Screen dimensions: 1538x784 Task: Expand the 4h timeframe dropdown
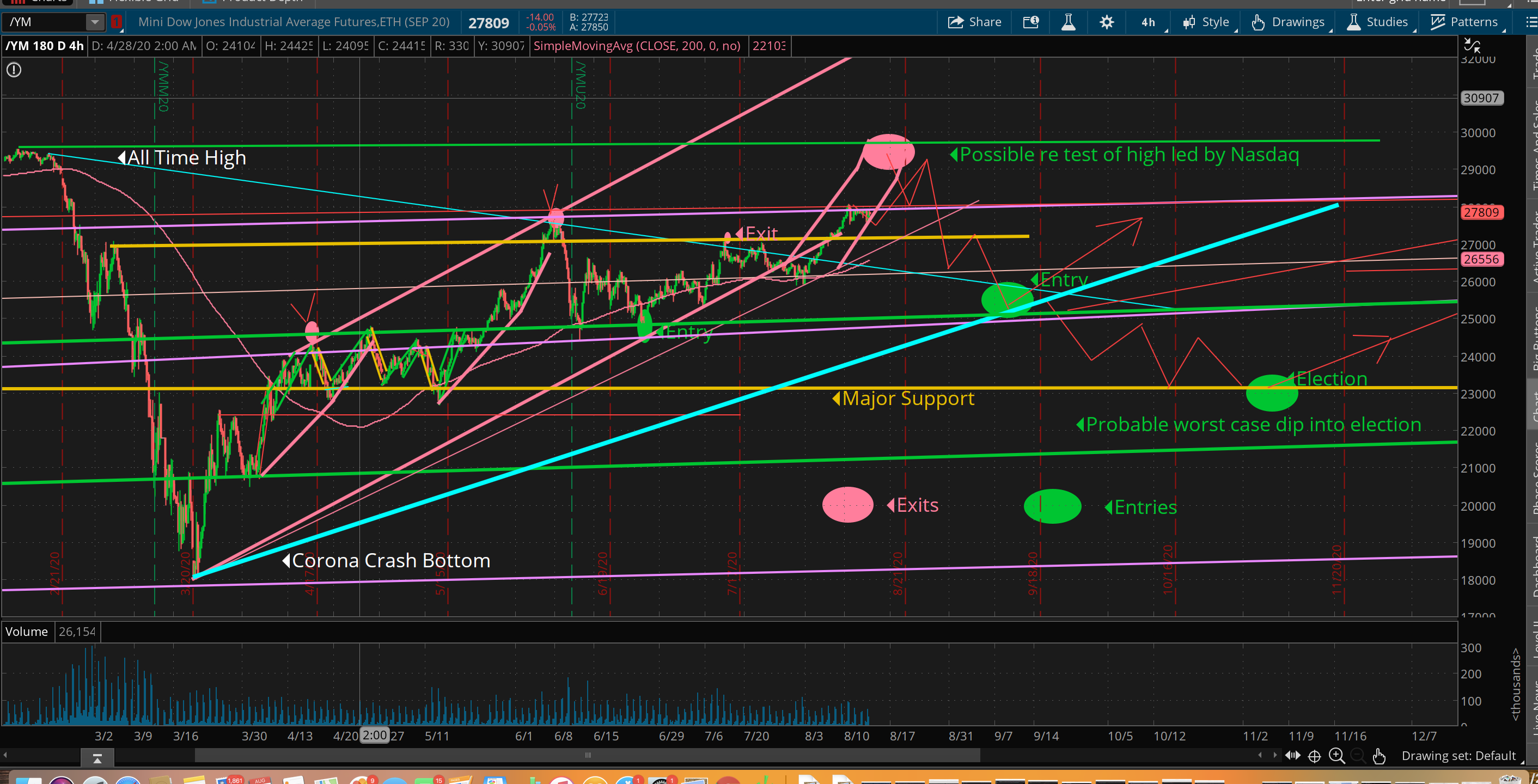coord(1149,22)
